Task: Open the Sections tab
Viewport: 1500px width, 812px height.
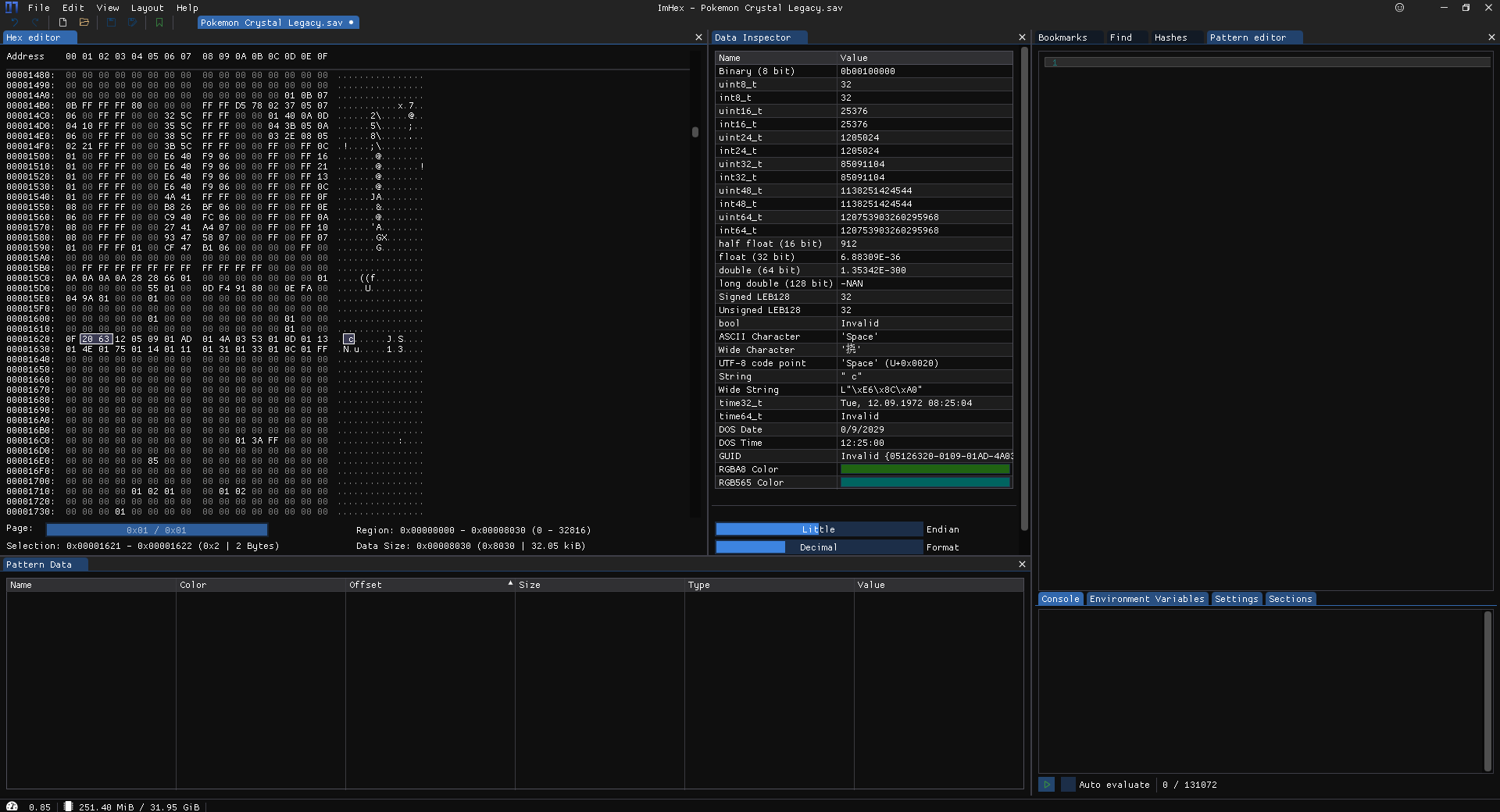Action: point(1290,599)
